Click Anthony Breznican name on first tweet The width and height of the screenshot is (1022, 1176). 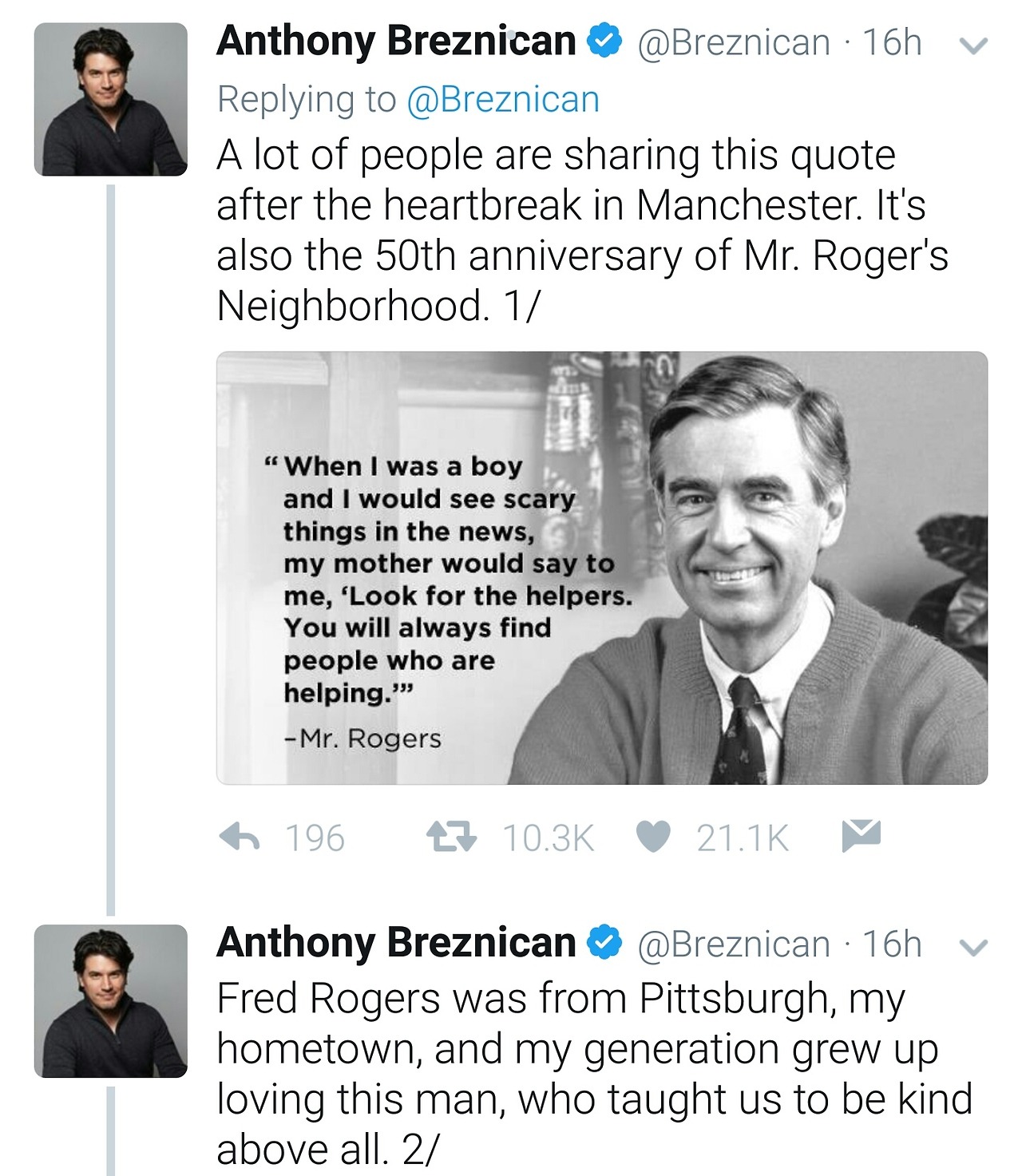click(396, 42)
